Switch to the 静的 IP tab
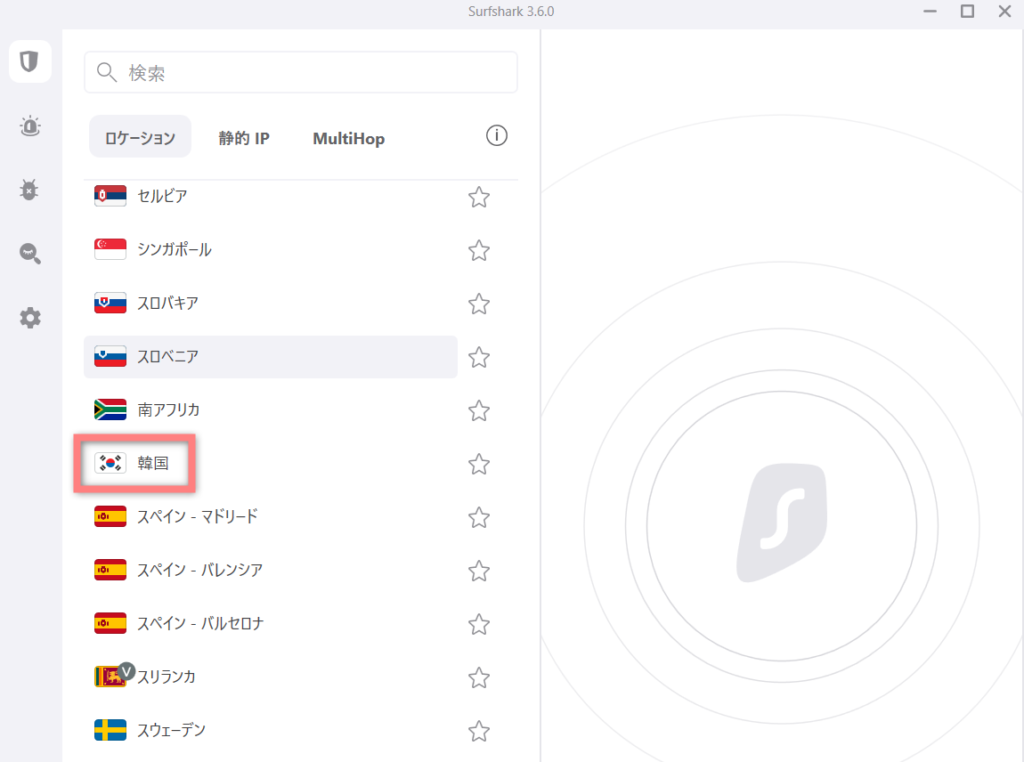The image size is (1024, 762). pyautogui.click(x=244, y=138)
